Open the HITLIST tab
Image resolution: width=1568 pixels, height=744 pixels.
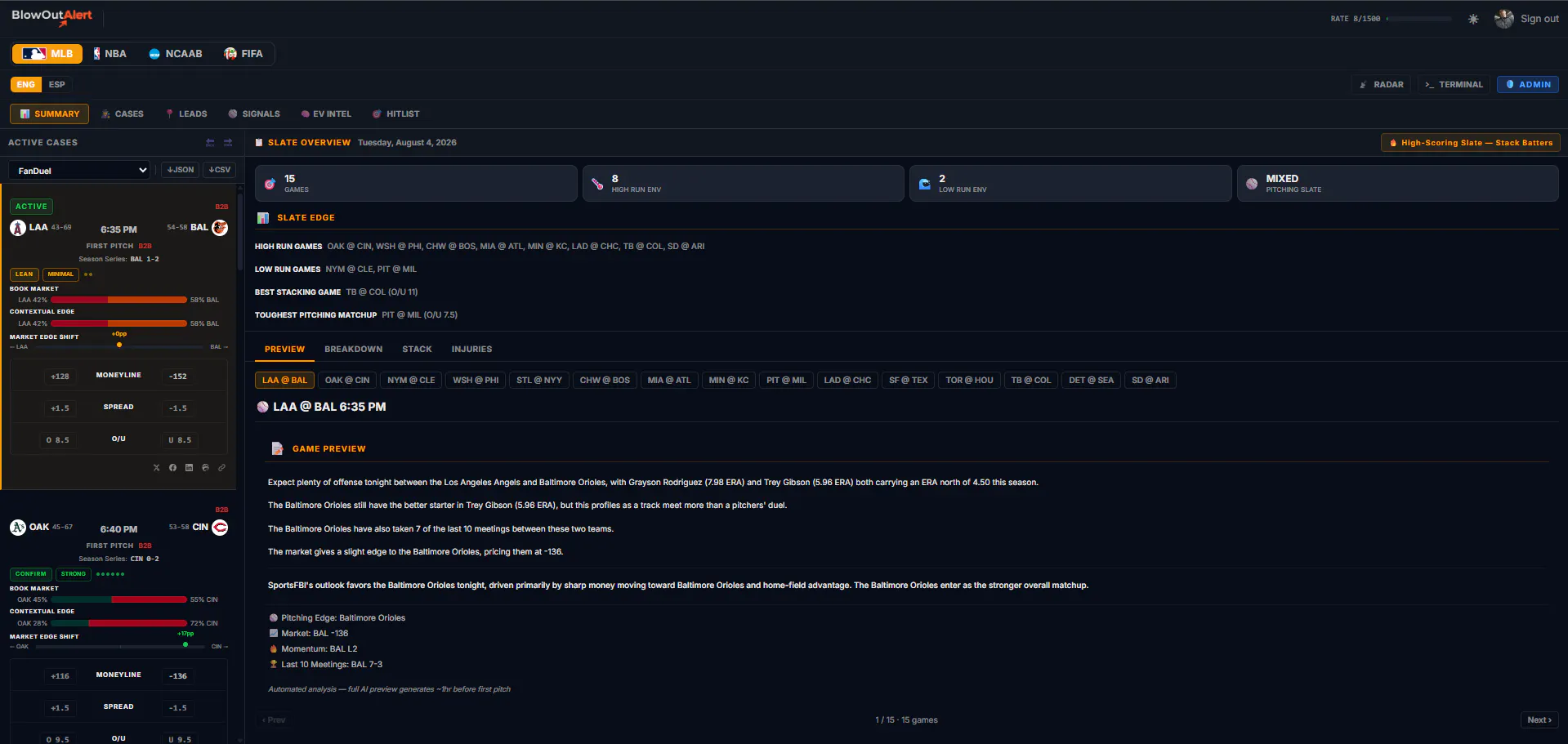[x=395, y=114]
